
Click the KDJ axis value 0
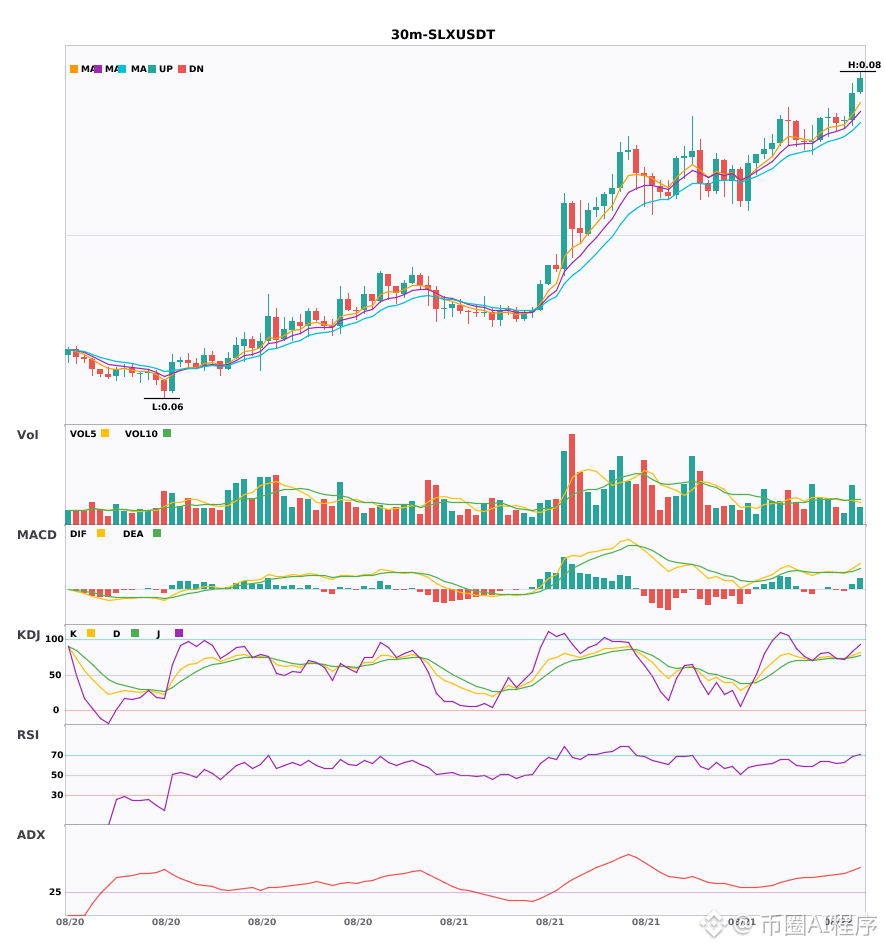point(56,710)
